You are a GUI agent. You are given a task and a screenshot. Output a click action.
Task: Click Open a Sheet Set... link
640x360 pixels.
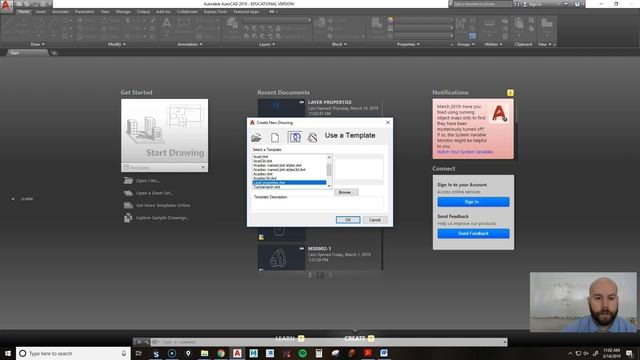155,193
